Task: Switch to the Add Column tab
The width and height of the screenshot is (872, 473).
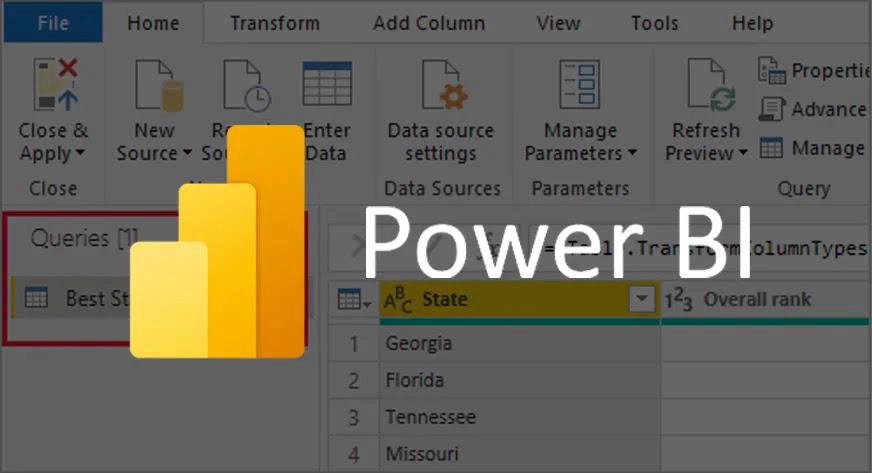Action: click(x=427, y=22)
